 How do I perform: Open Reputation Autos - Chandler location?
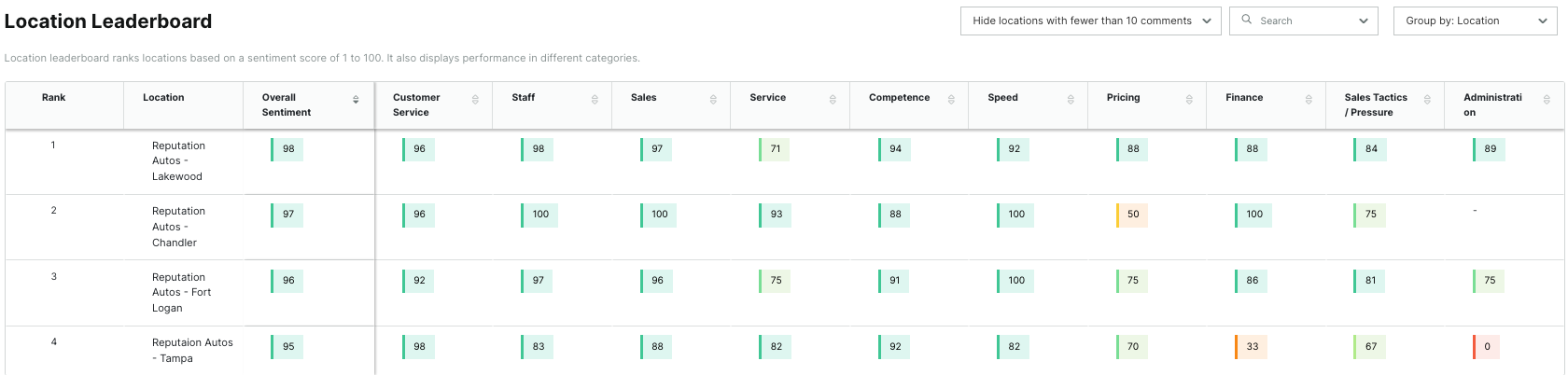coord(178,227)
